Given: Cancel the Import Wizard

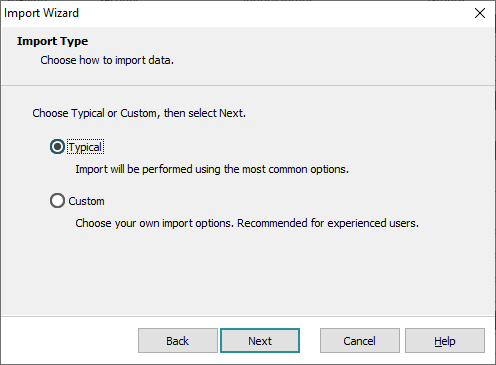Looking at the screenshot, I should tap(360, 341).
